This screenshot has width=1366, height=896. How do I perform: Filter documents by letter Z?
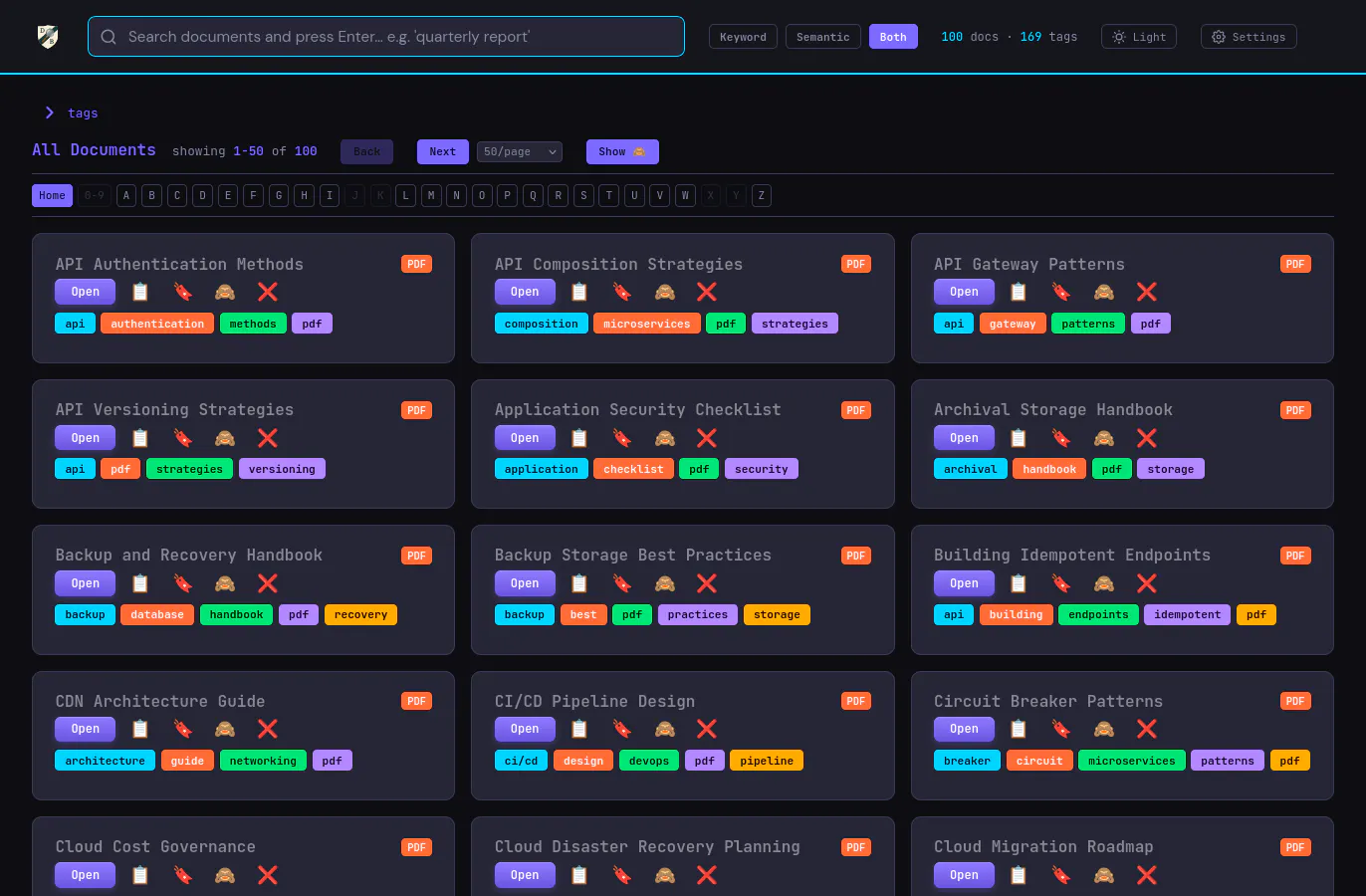pyautogui.click(x=762, y=195)
